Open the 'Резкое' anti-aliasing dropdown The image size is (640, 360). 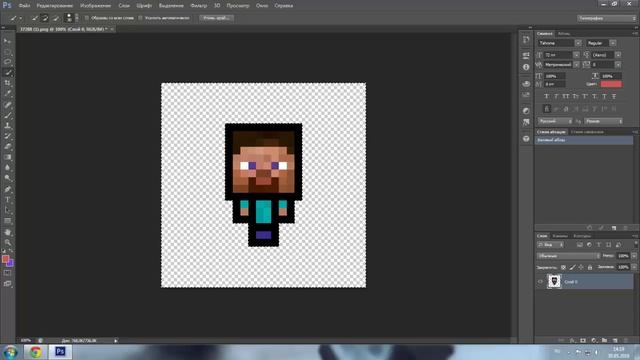(x=604, y=121)
